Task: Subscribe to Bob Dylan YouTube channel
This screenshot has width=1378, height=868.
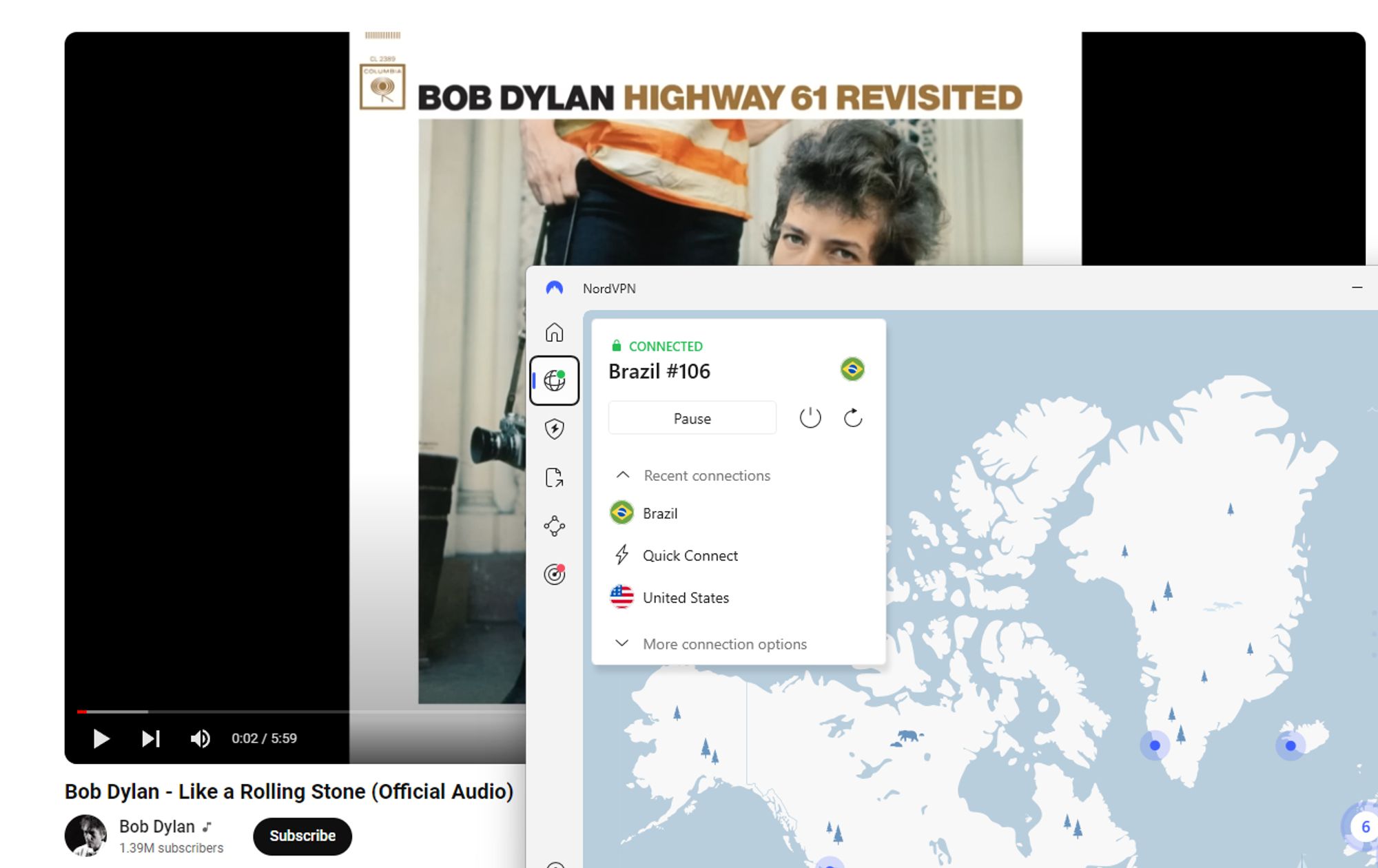Action: pyautogui.click(x=303, y=835)
